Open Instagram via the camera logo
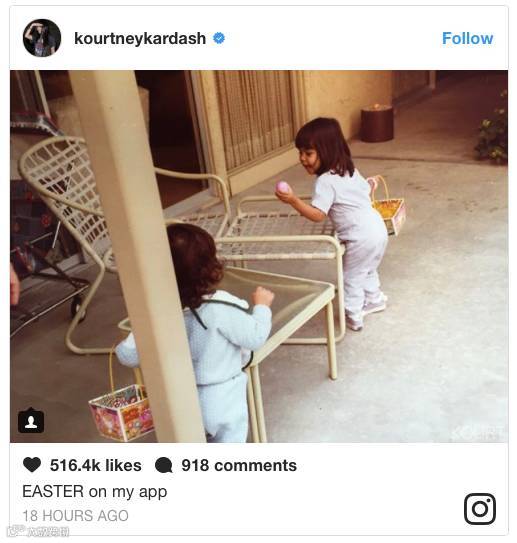The width and height of the screenshot is (517, 543). (480, 509)
